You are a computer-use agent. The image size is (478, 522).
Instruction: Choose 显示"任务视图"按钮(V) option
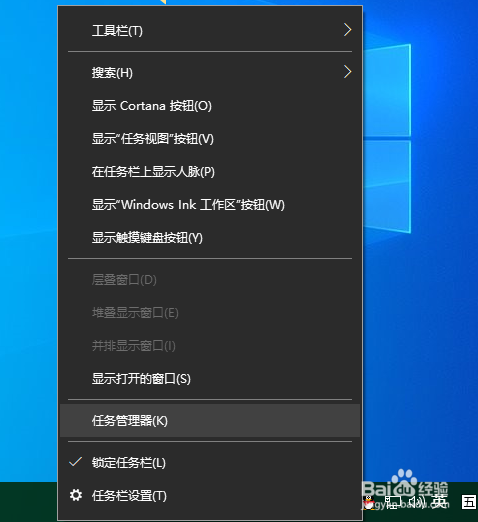coord(210,139)
